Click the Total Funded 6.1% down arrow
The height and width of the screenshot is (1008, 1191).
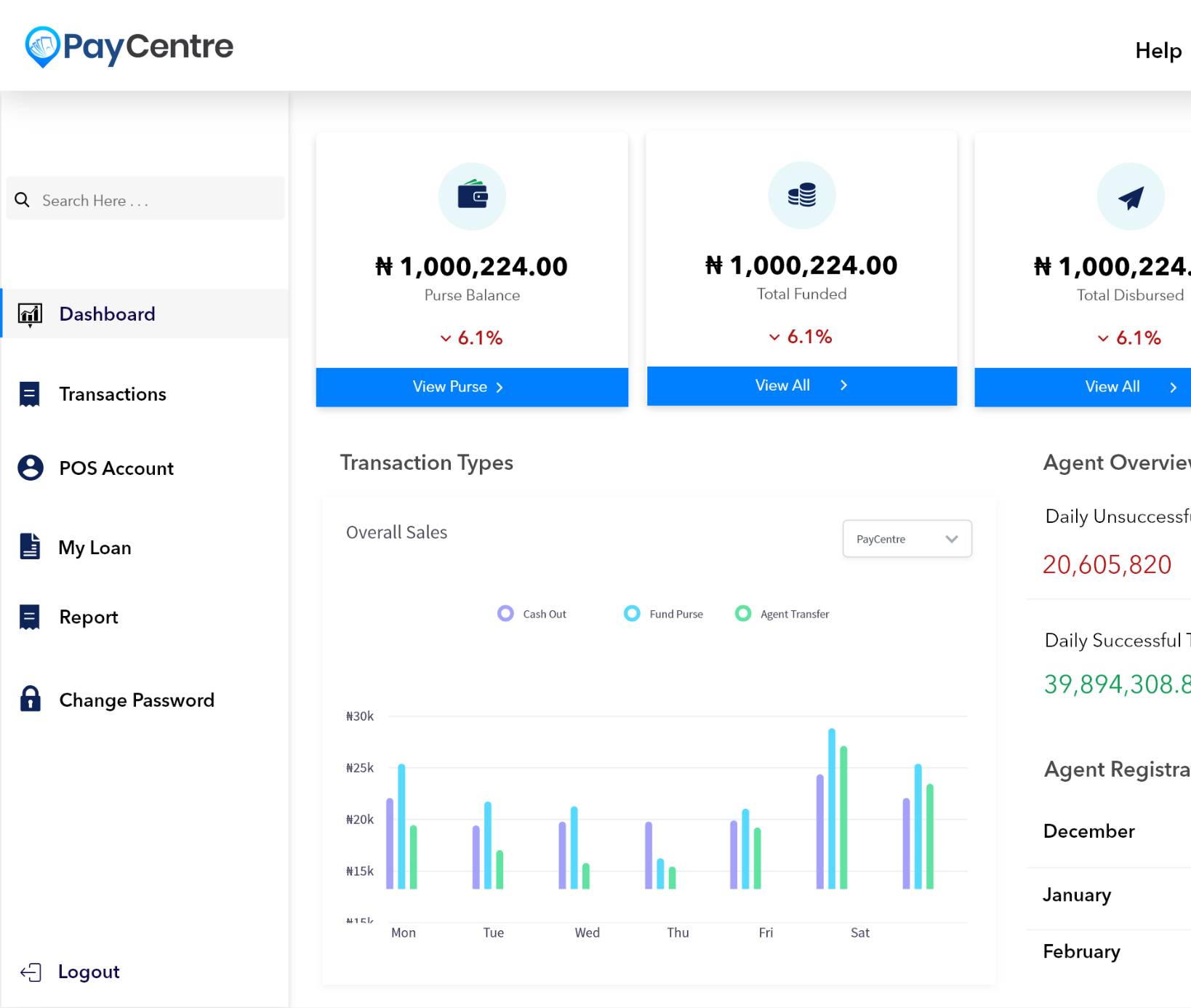pyautogui.click(x=774, y=337)
